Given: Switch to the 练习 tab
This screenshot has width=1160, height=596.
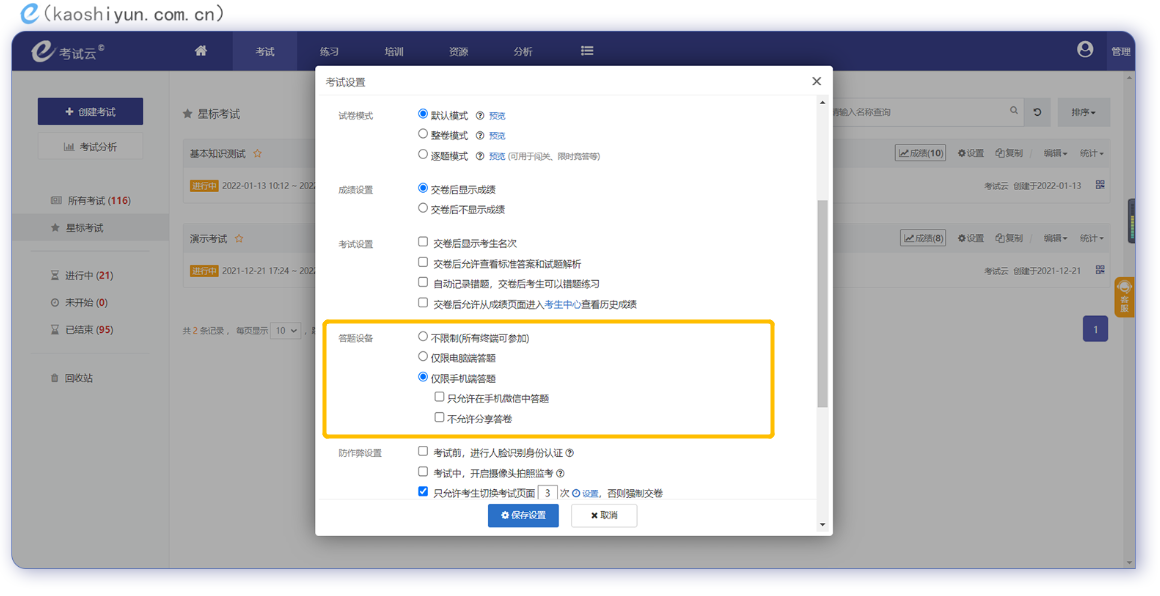Looking at the screenshot, I should click(x=329, y=51).
